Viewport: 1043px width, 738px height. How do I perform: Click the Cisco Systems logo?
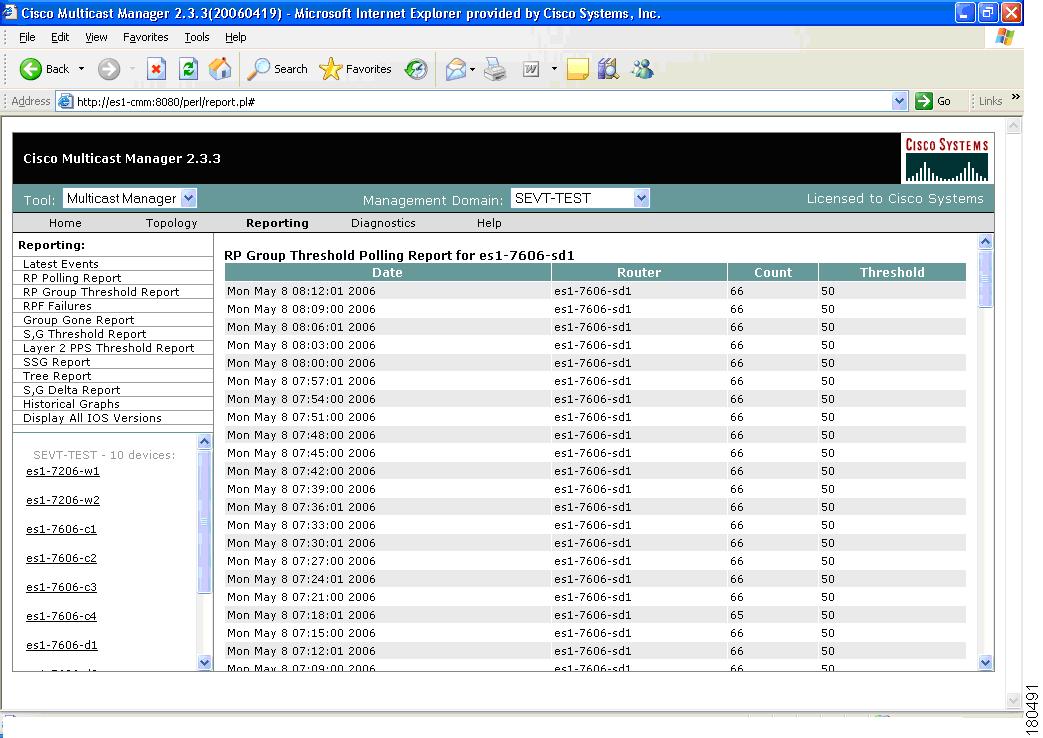pos(947,159)
